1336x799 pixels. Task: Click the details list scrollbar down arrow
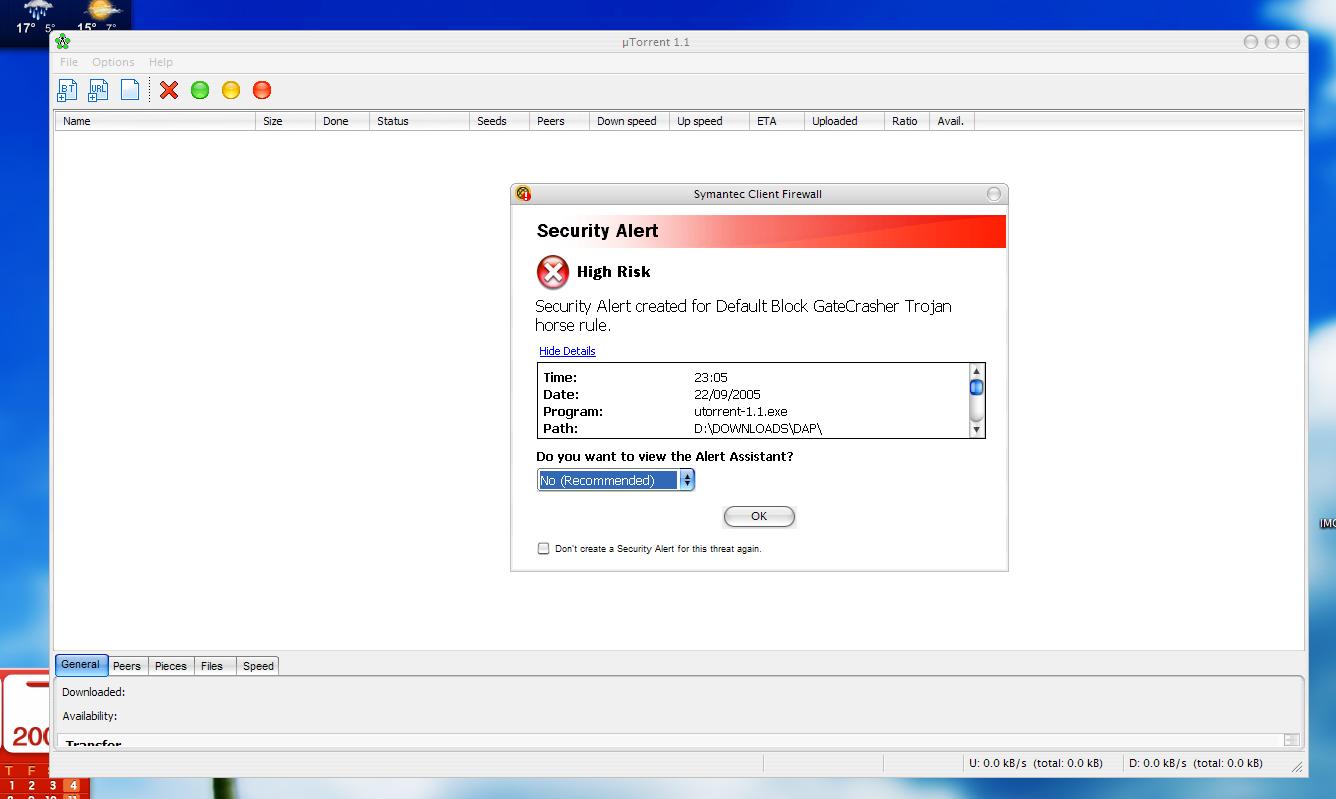[977, 429]
